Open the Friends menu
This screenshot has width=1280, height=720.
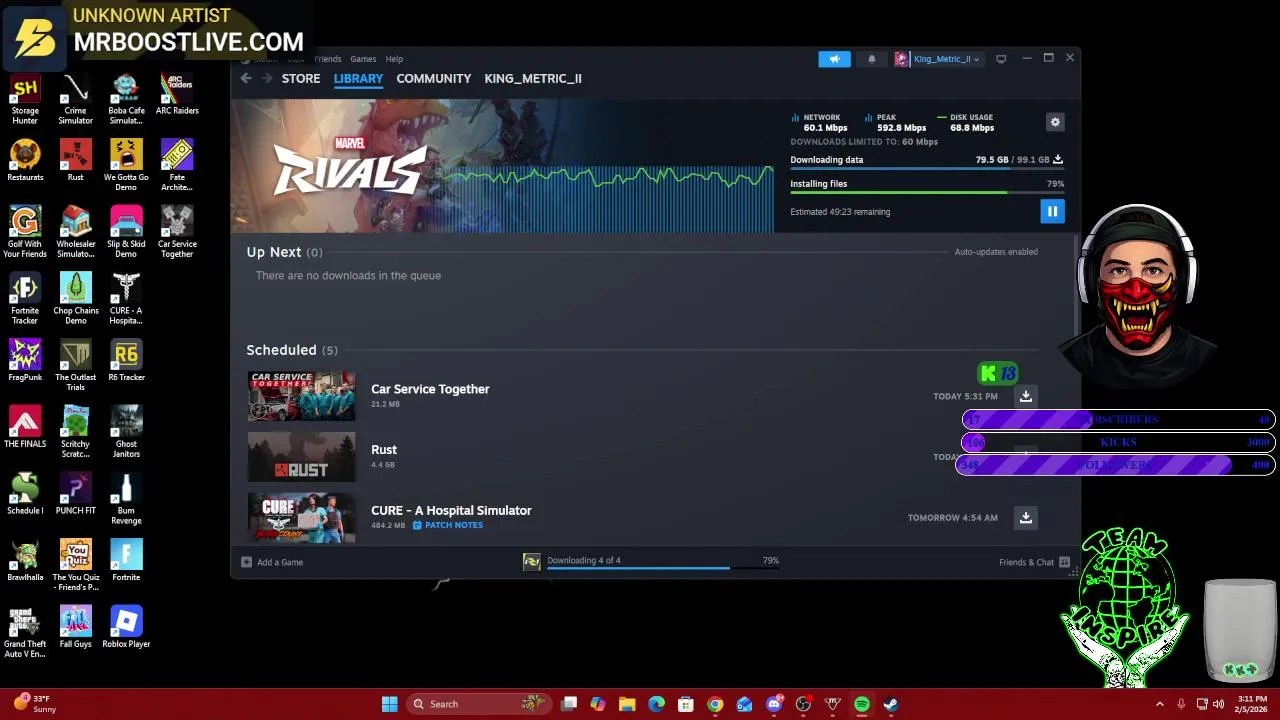pos(327,59)
